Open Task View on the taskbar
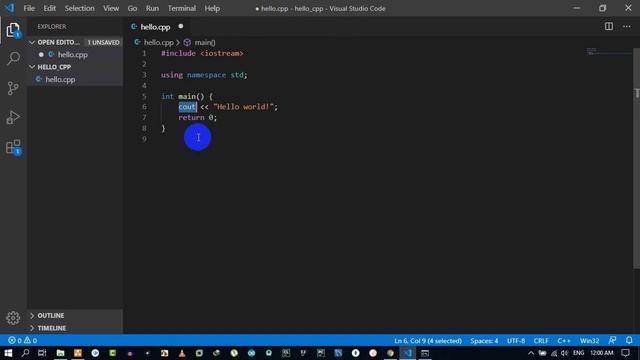The width and height of the screenshot is (640, 360). pos(42,353)
